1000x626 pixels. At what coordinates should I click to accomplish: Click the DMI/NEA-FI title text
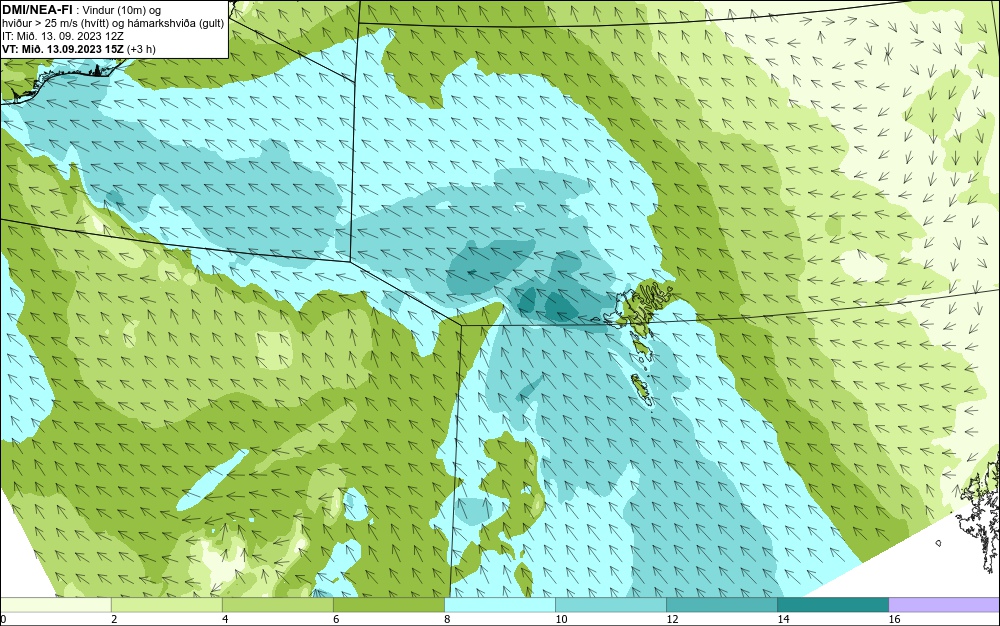click(x=36, y=10)
